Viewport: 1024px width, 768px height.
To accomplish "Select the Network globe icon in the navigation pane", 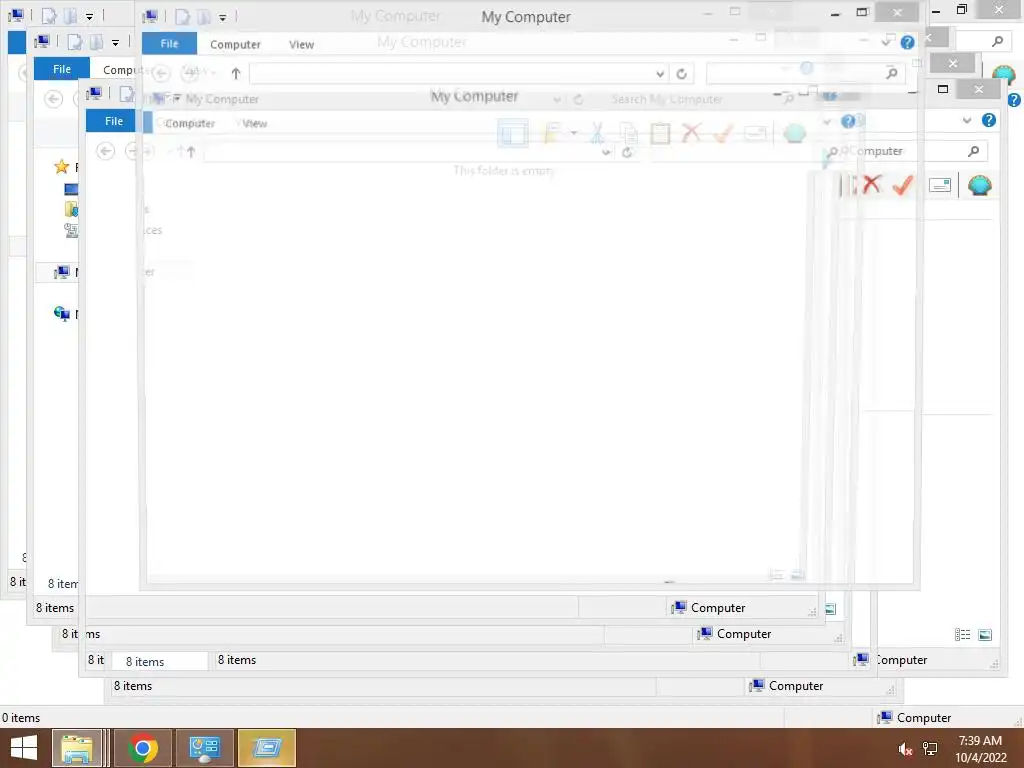I will pos(61,314).
